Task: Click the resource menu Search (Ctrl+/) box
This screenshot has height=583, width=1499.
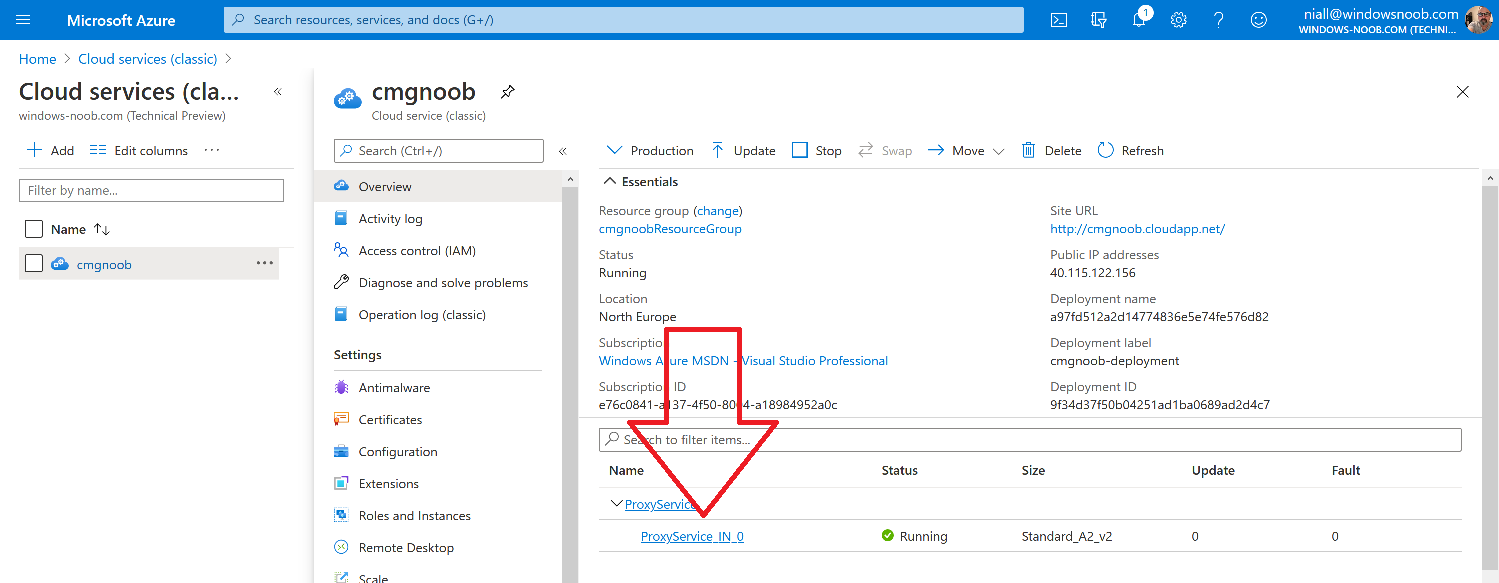Action: point(439,151)
